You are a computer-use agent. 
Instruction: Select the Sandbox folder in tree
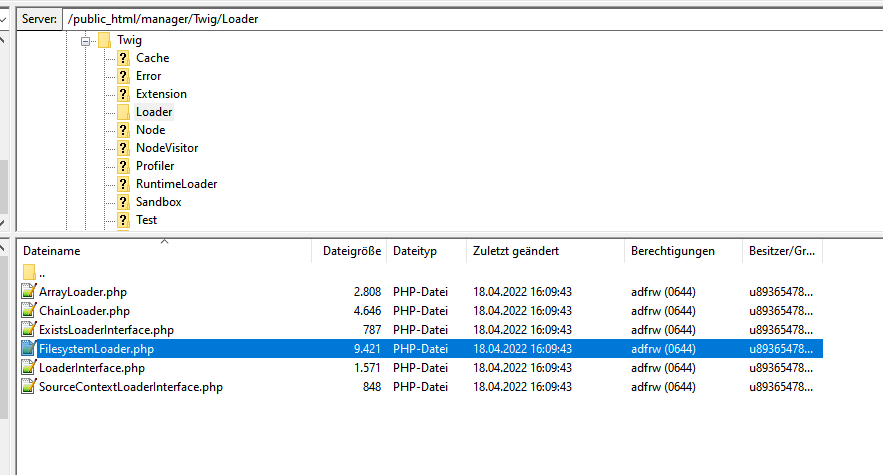click(x=158, y=202)
